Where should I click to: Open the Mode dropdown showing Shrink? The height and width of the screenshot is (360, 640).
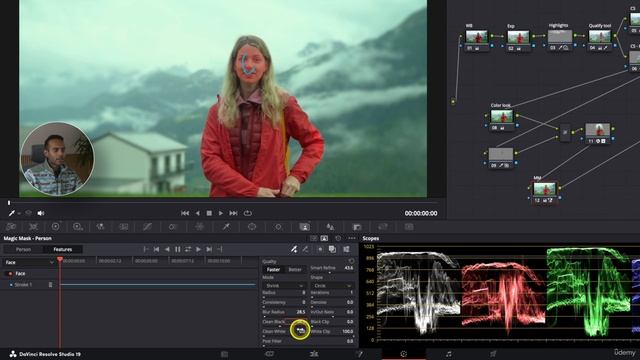[284, 286]
